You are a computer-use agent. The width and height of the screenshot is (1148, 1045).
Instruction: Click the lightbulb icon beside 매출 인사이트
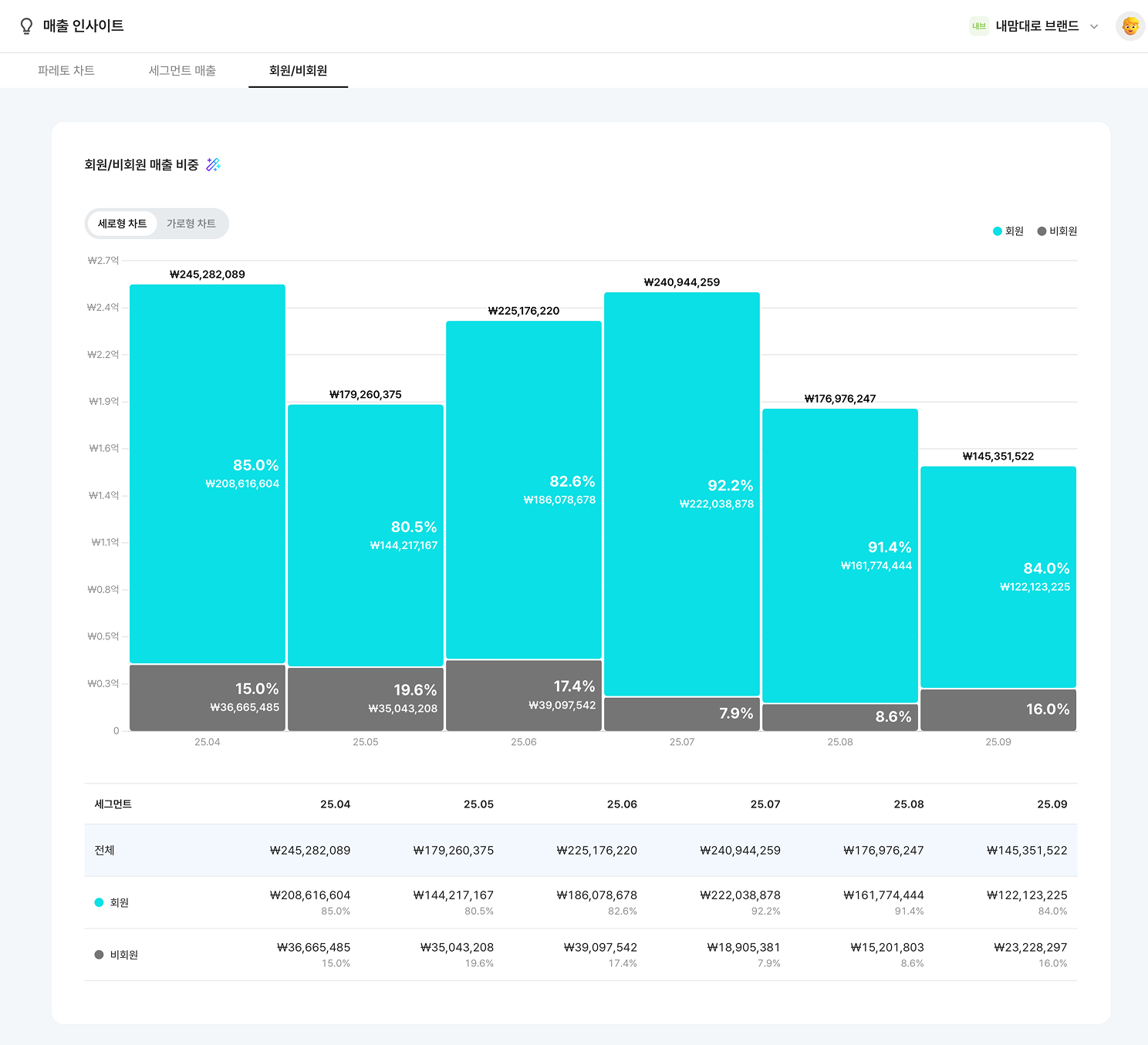[x=26, y=26]
